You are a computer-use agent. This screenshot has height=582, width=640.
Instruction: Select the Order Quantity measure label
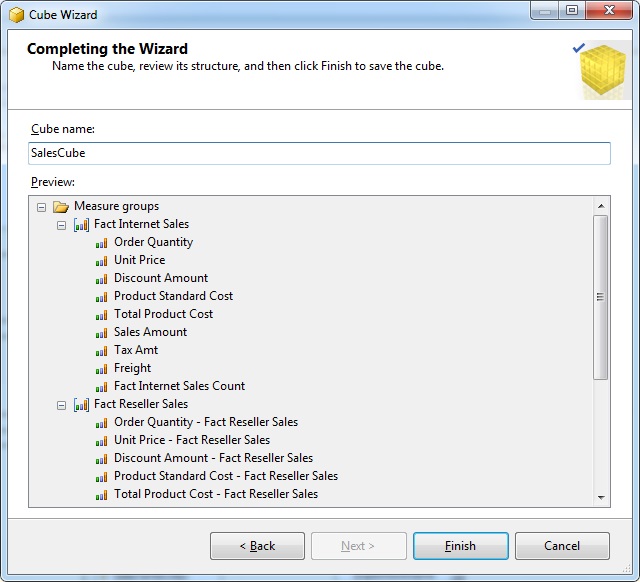[153, 242]
